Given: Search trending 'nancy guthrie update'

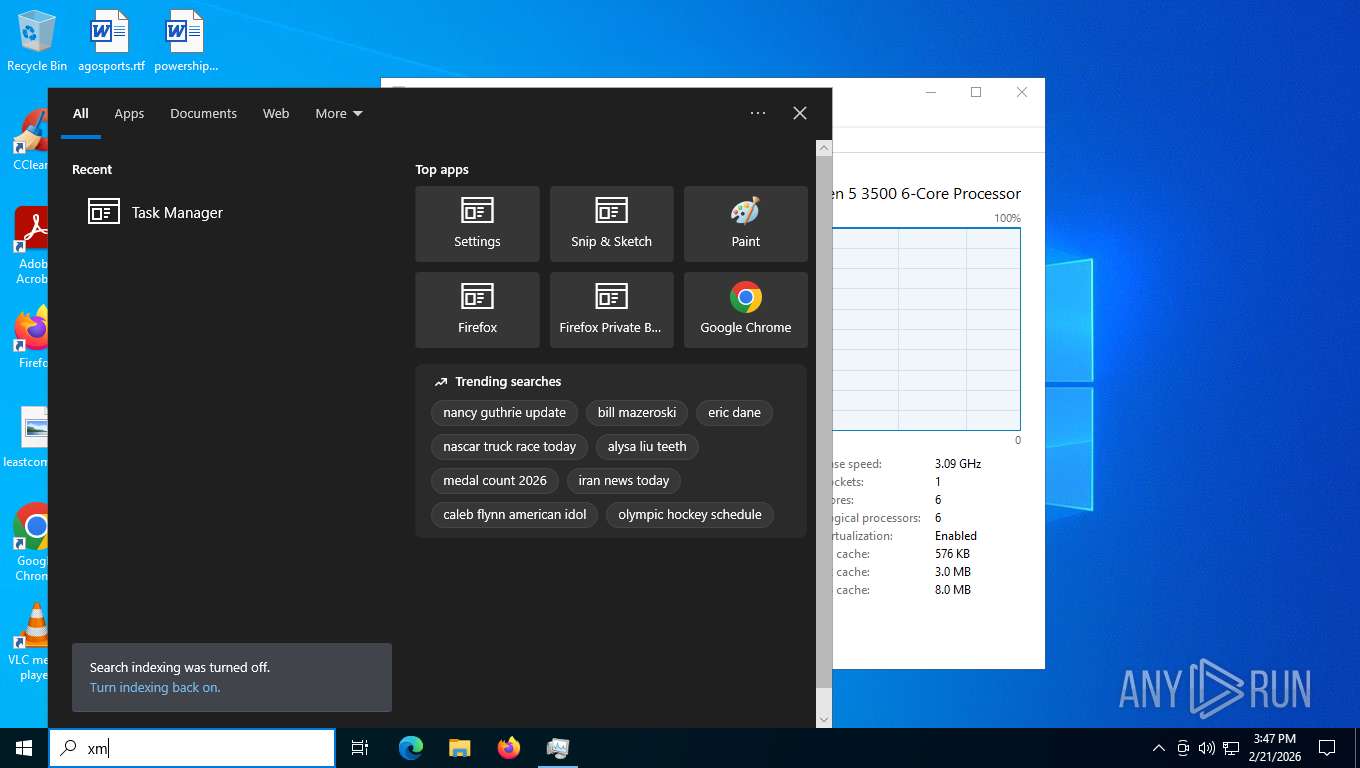Looking at the screenshot, I should (x=504, y=412).
